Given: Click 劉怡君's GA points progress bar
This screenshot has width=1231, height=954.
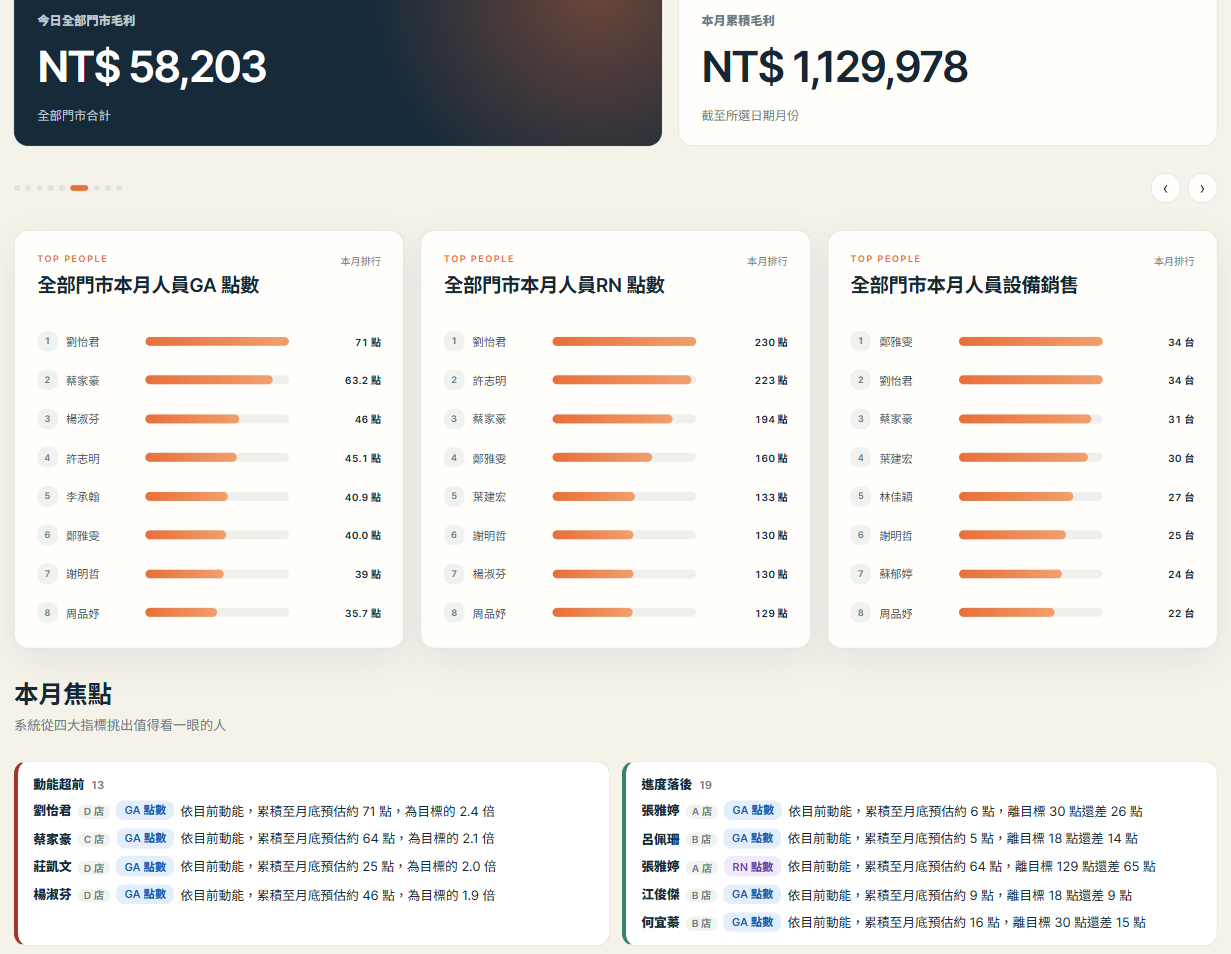Looking at the screenshot, I should pyautogui.click(x=217, y=342).
